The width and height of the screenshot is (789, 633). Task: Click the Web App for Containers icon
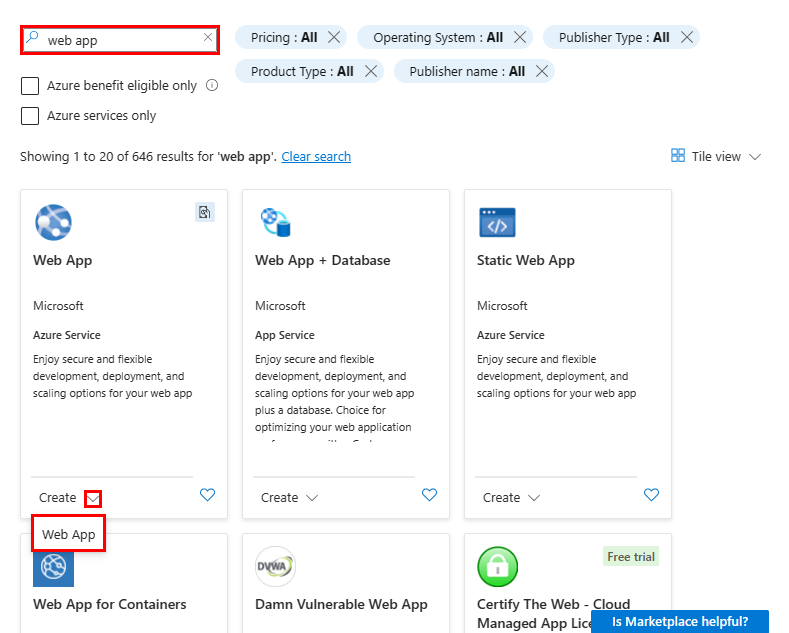click(x=53, y=568)
